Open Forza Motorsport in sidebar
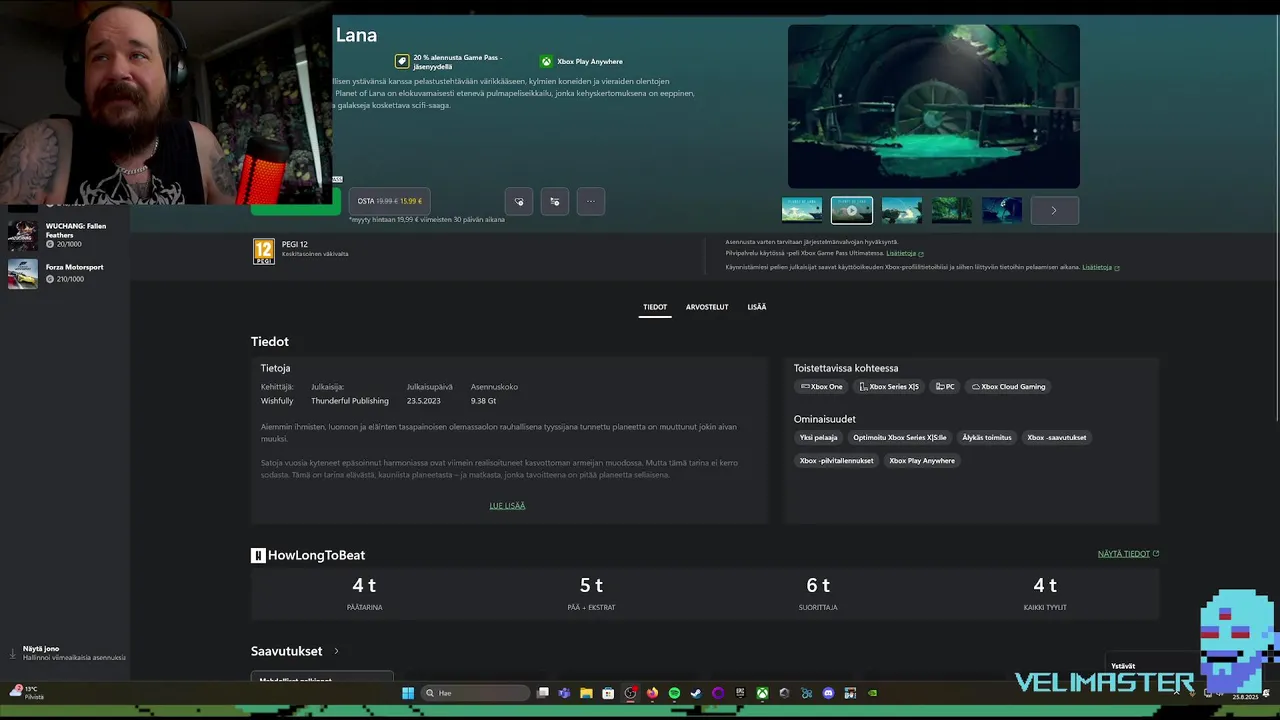This screenshot has width=1280, height=720. (x=65, y=273)
